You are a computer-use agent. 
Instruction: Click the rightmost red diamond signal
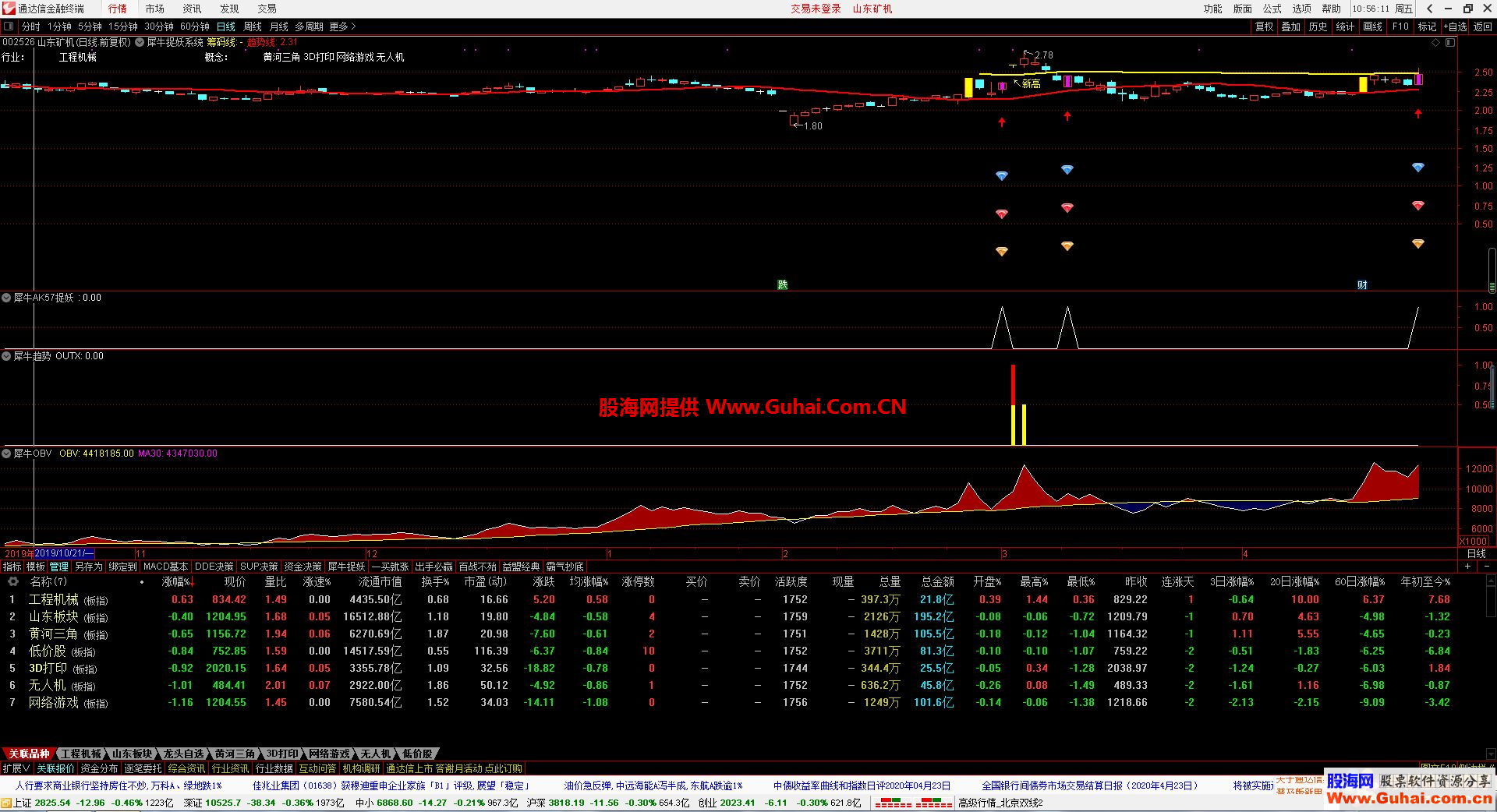pyautogui.click(x=1418, y=206)
